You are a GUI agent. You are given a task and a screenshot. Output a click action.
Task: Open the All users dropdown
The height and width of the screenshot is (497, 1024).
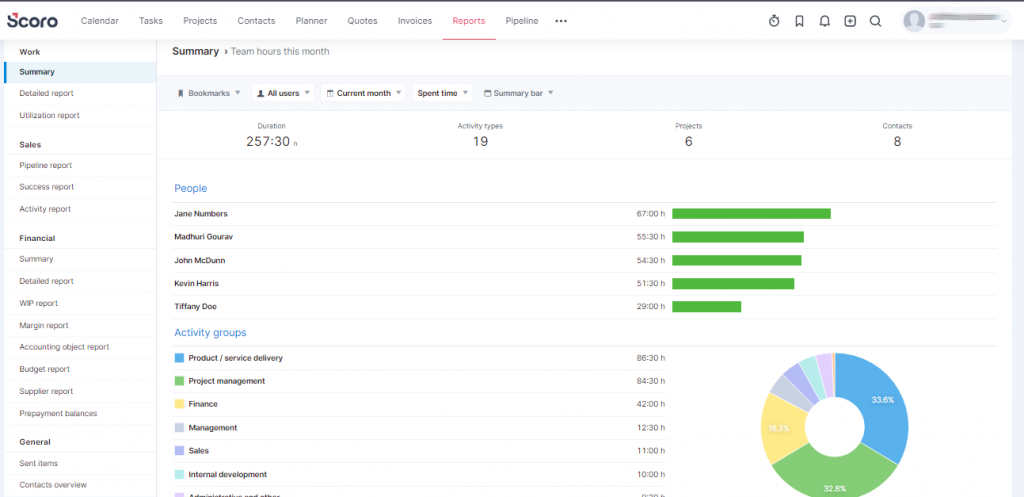tap(283, 93)
